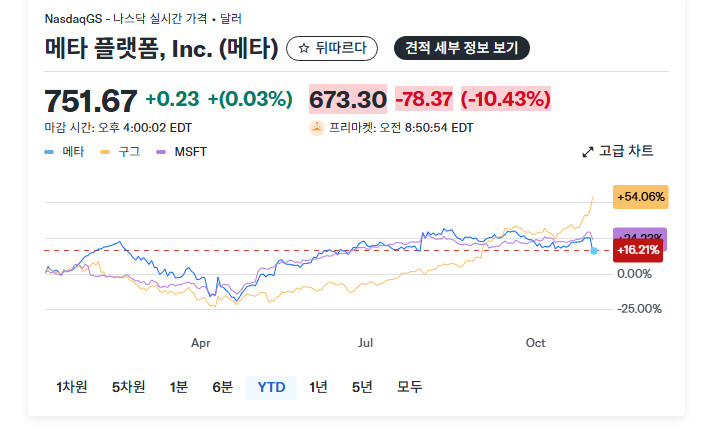Select the 1차원 time range
This screenshot has height=435, width=721.
(x=72, y=387)
